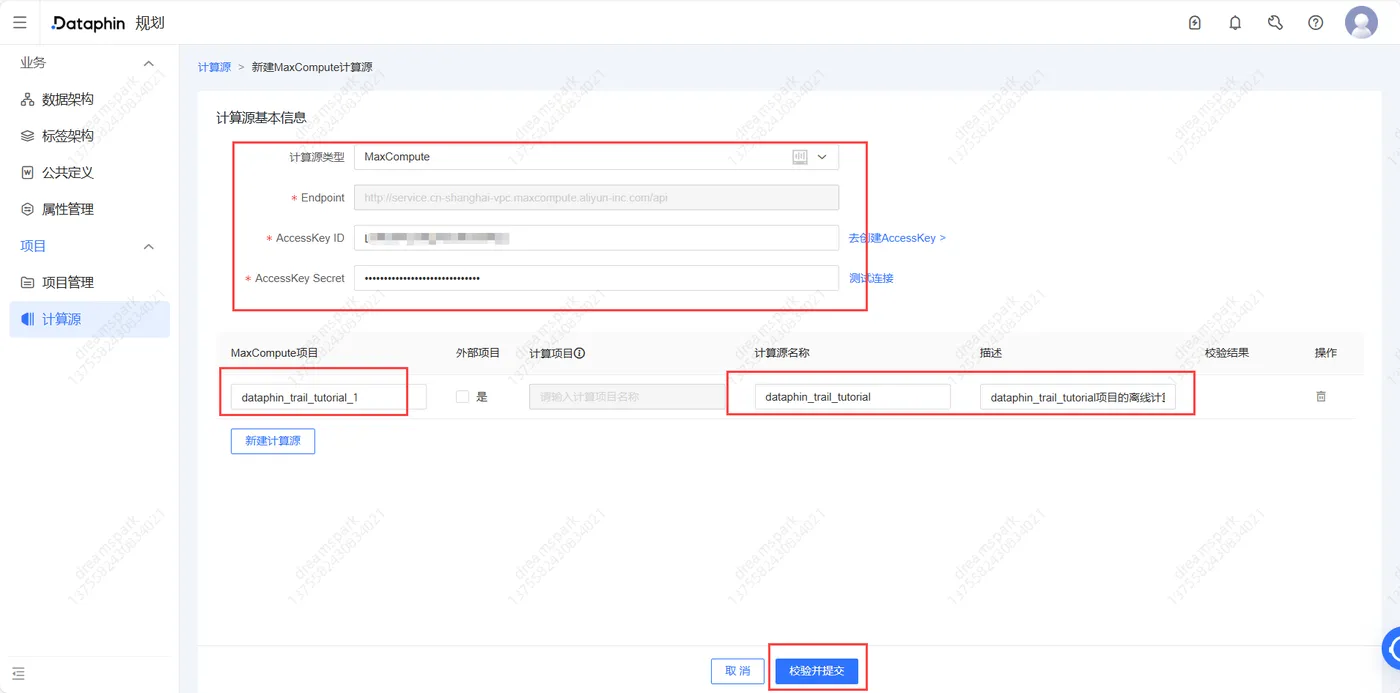The height and width of the screenshot is (693, 1400).
Task: Check the 外部项目 是 checkbox
Action: [462, 397]
